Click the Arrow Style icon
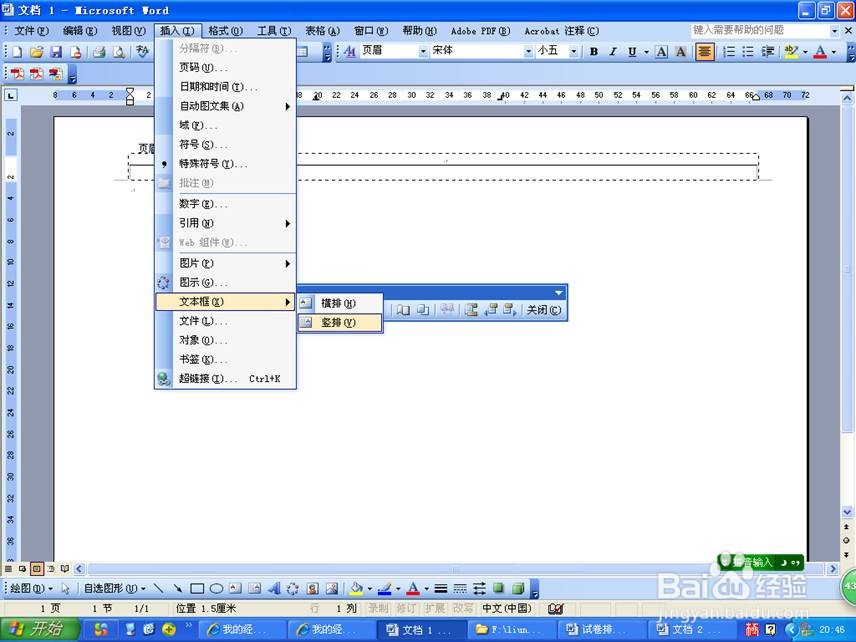 coord(479,588)
